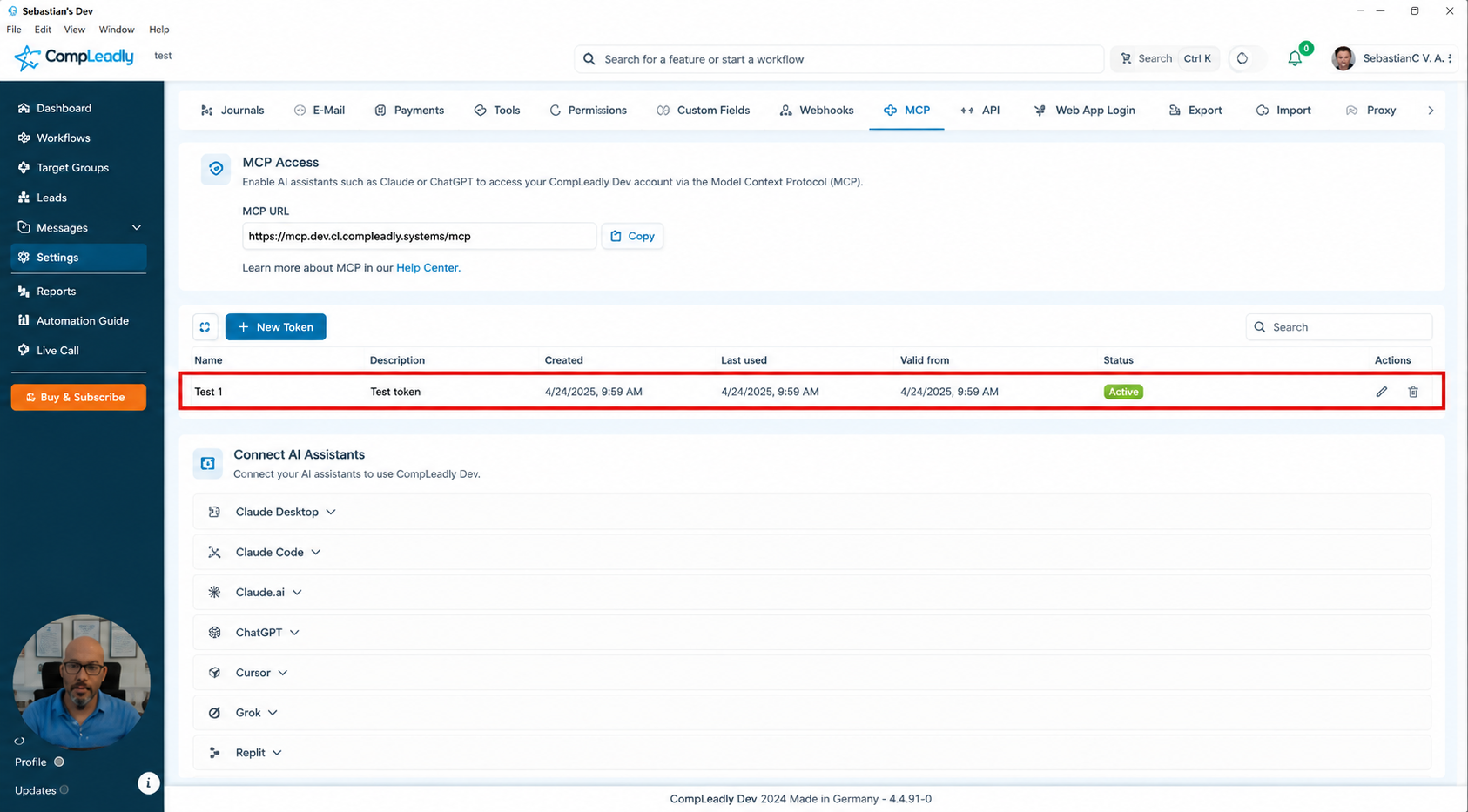Viewport: 1468px width, 812px height.
Task: Click the Automation Guide sidebar icon
Action: pos(24,320)
